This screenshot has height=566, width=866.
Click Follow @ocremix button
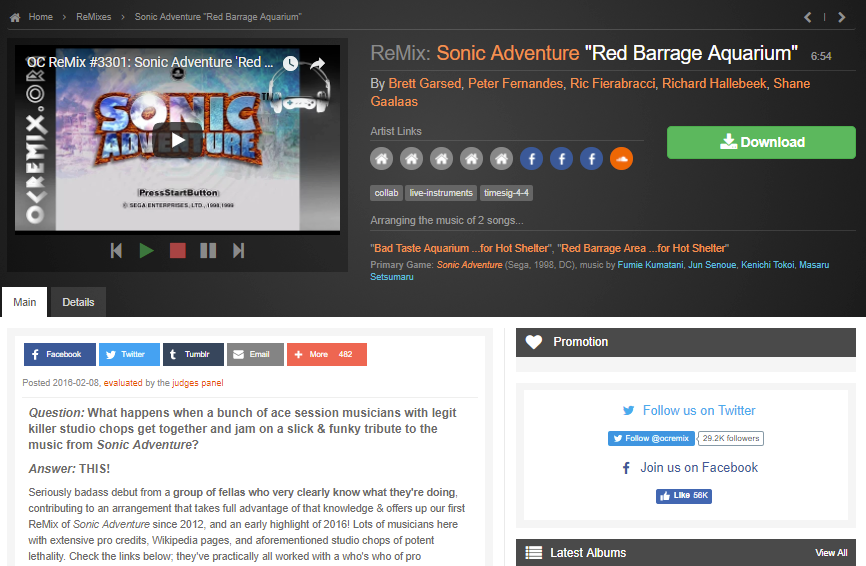pos(651,438)
